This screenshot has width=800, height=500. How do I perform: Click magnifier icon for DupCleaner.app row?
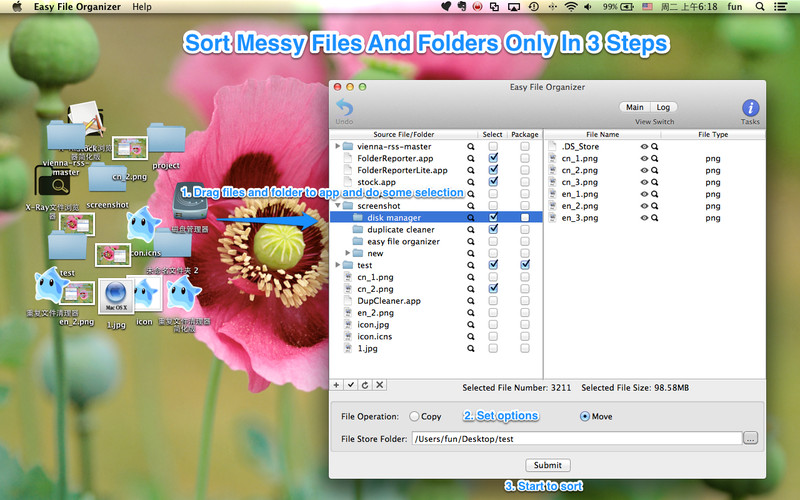[x=471, y=301]
